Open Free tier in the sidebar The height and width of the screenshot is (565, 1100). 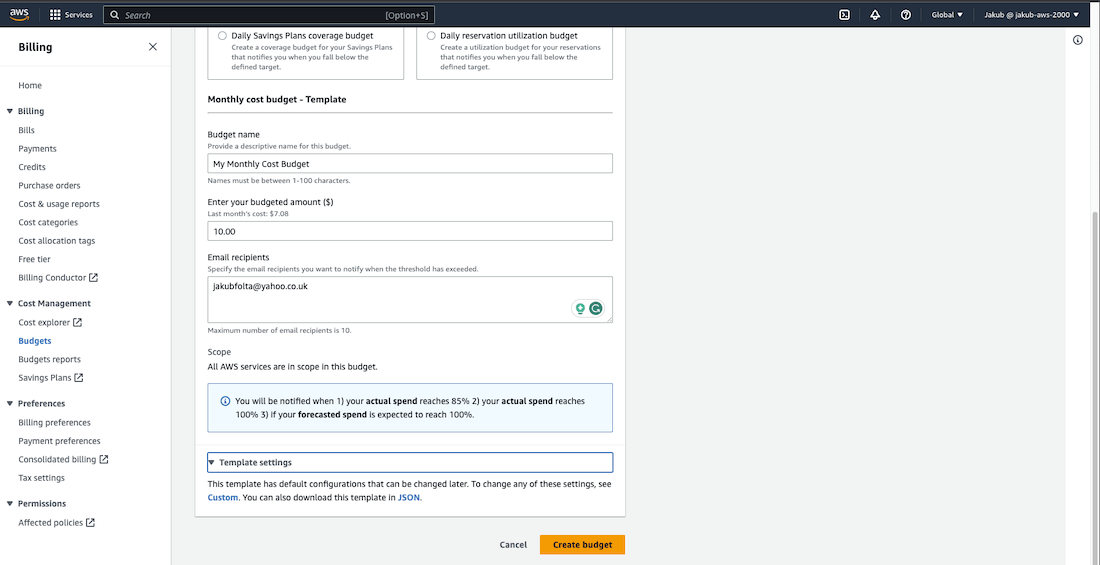(x=34, y=259)
